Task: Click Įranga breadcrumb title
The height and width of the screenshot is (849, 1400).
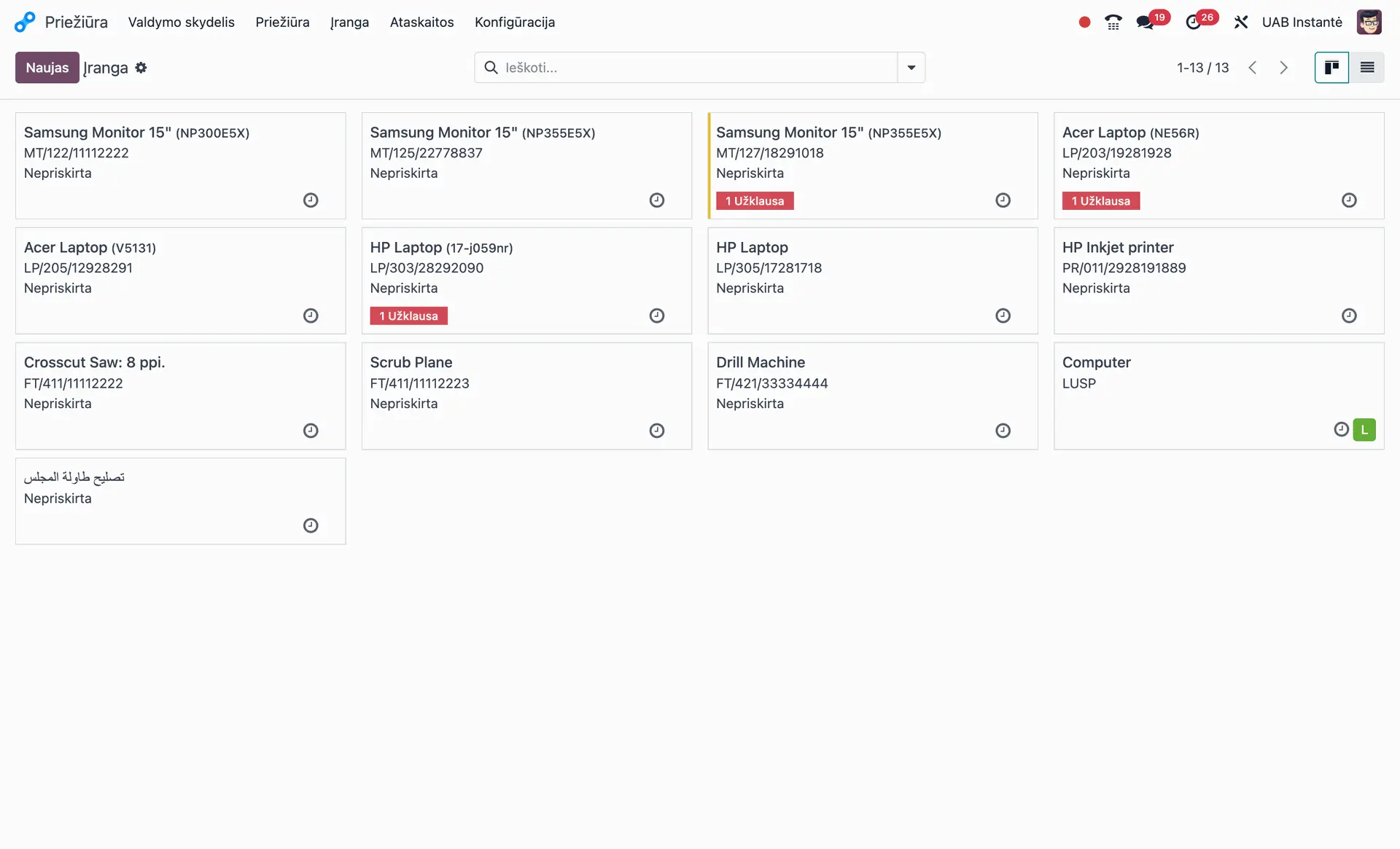Action: [106, 68]
